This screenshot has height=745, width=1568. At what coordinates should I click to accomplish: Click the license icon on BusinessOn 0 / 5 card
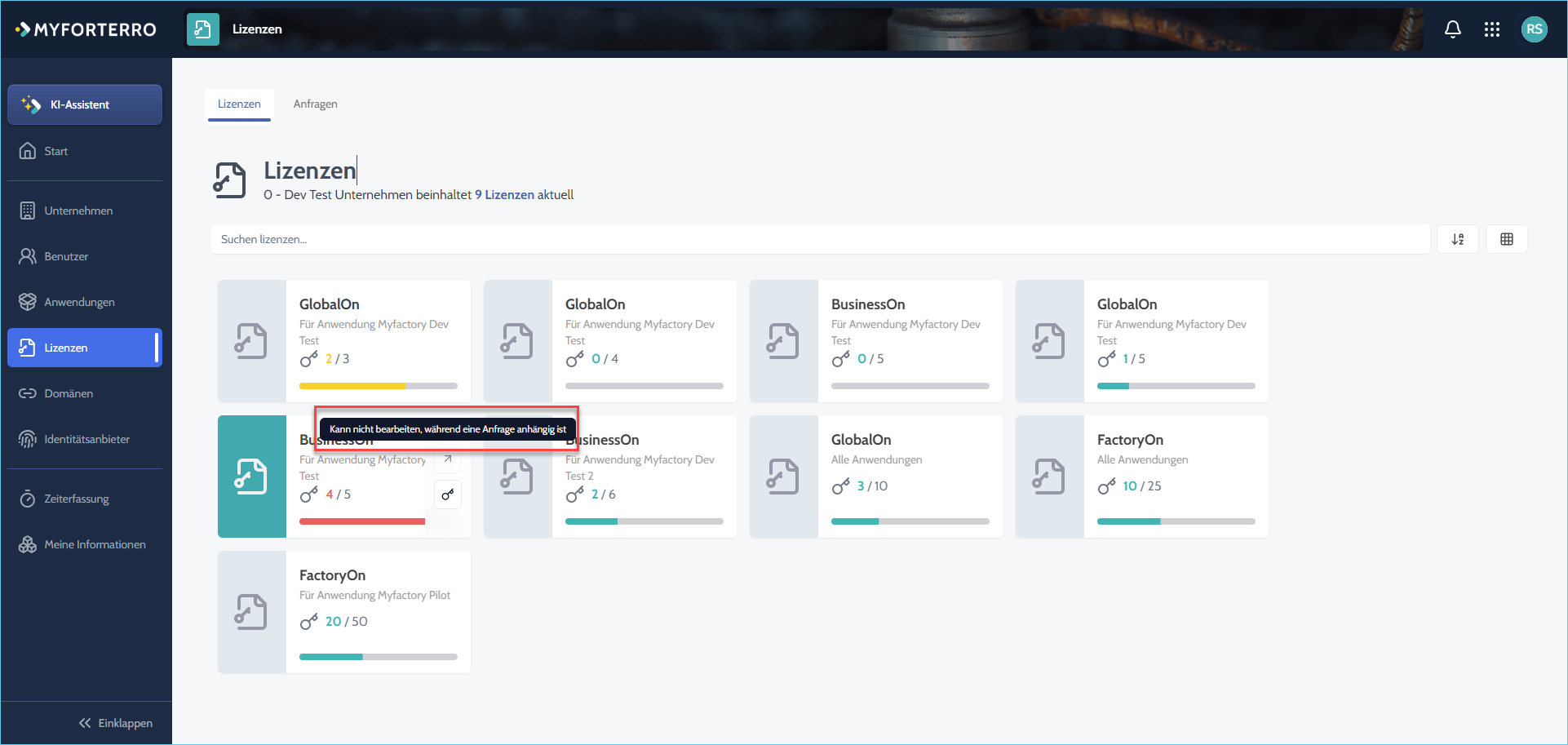pos(783,341)
